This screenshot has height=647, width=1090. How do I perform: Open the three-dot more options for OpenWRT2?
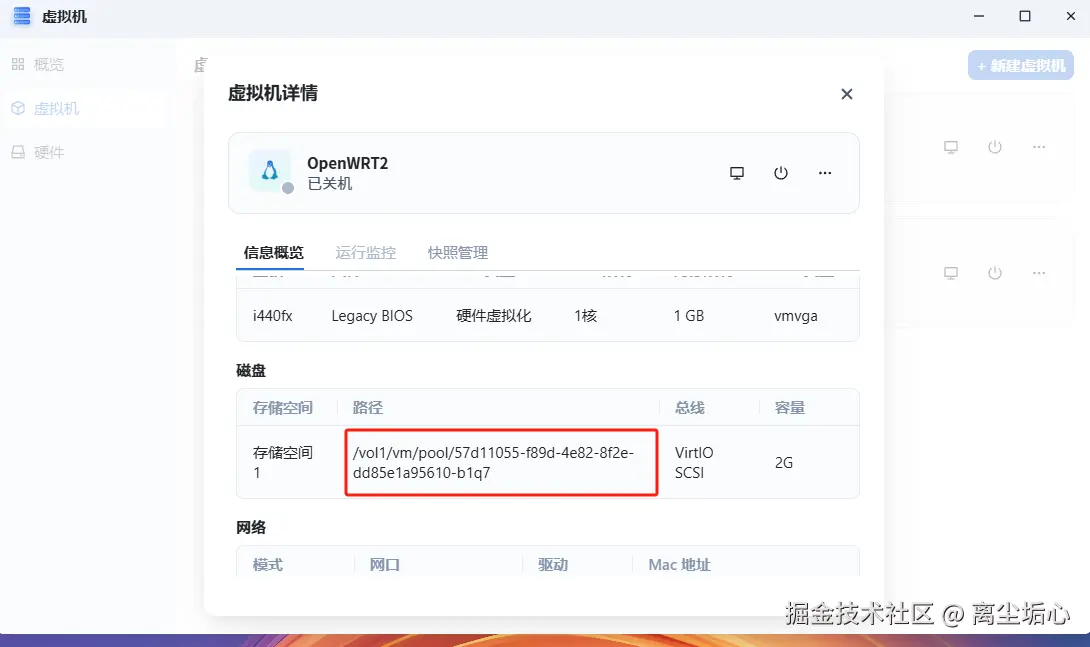(x=825, y=173)
